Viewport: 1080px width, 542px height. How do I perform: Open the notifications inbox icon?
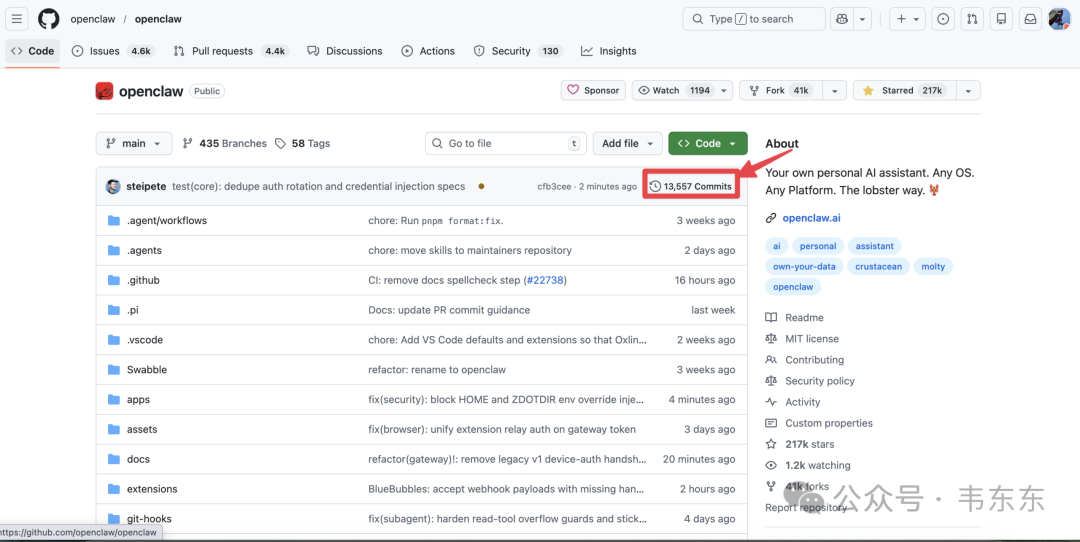[x=1030, y=19]
